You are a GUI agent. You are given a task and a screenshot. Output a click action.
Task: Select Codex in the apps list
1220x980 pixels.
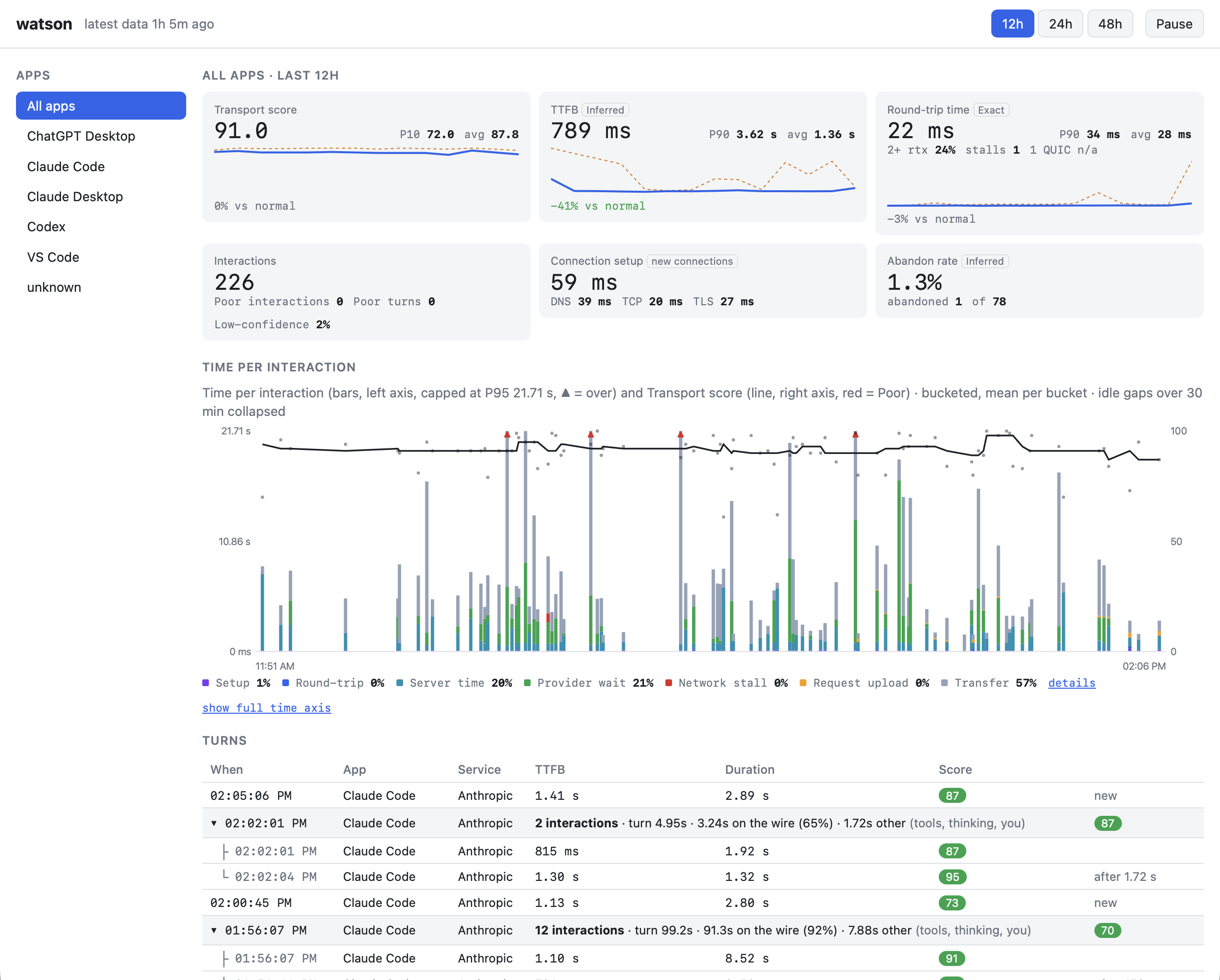[101, 226]
